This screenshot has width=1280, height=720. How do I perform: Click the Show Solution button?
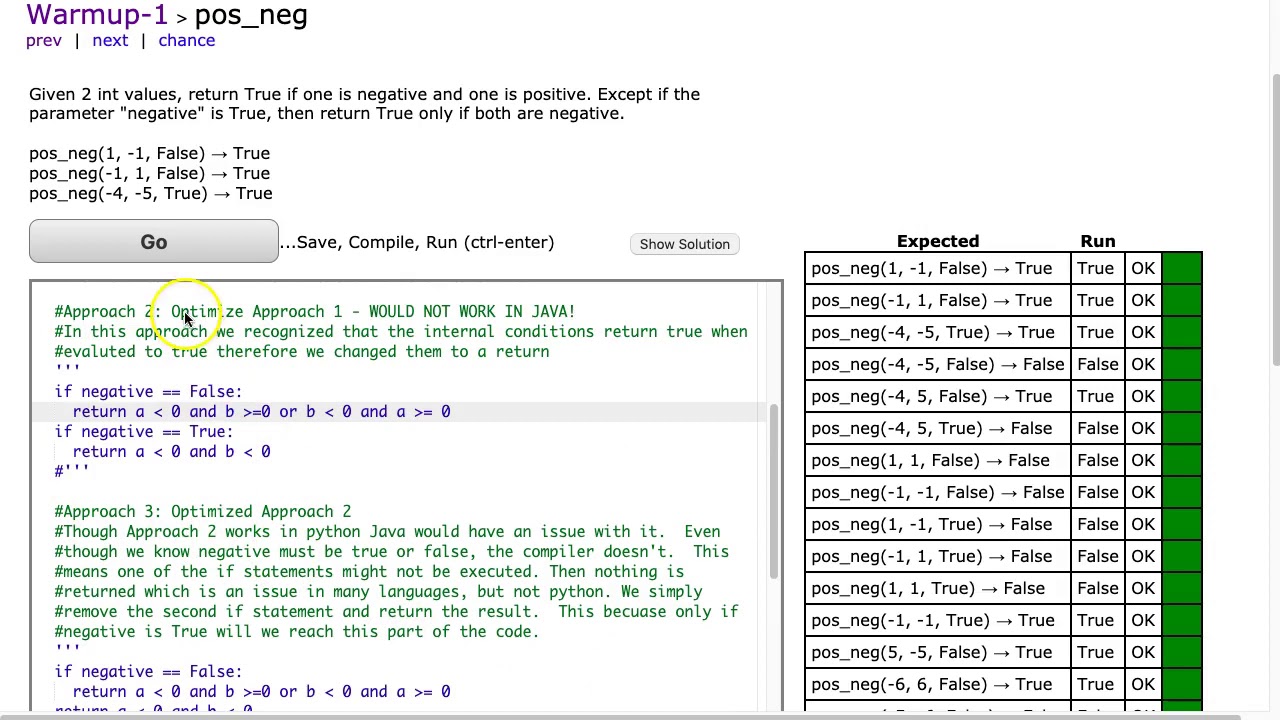tap(685, 244)
